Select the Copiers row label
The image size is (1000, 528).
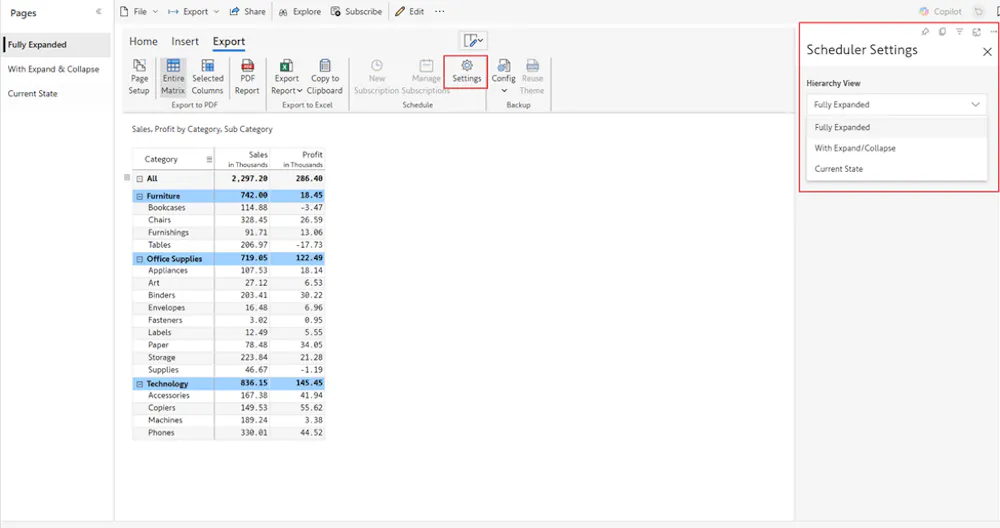(161, 408)
